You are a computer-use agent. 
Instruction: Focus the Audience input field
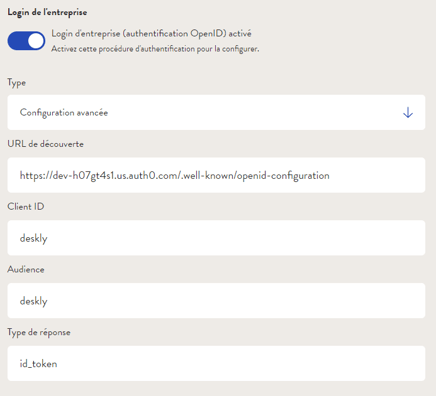click(216, 301)
